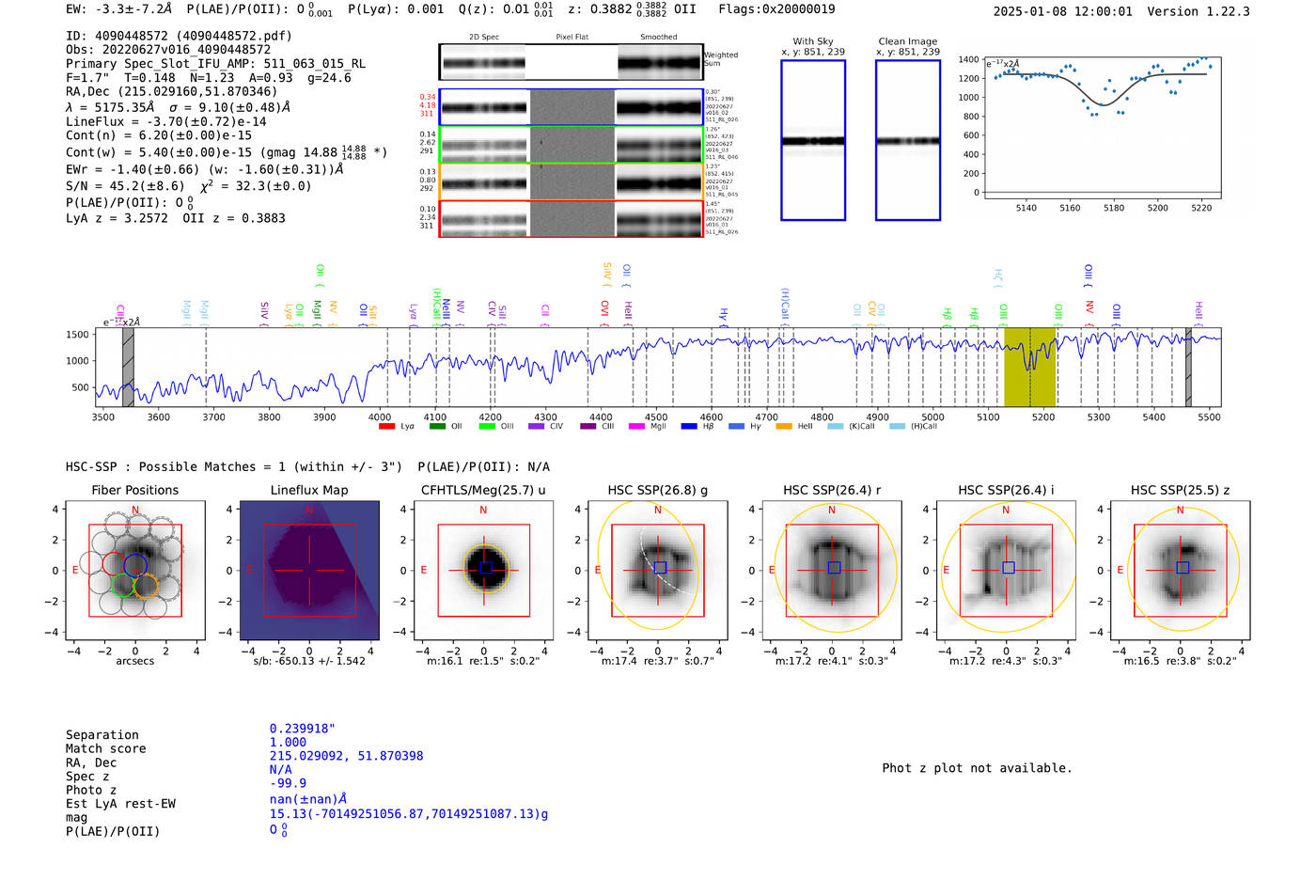Click the S/N = 45.2 line
The width and height of the screenshot is (1316, 896).
188,186
